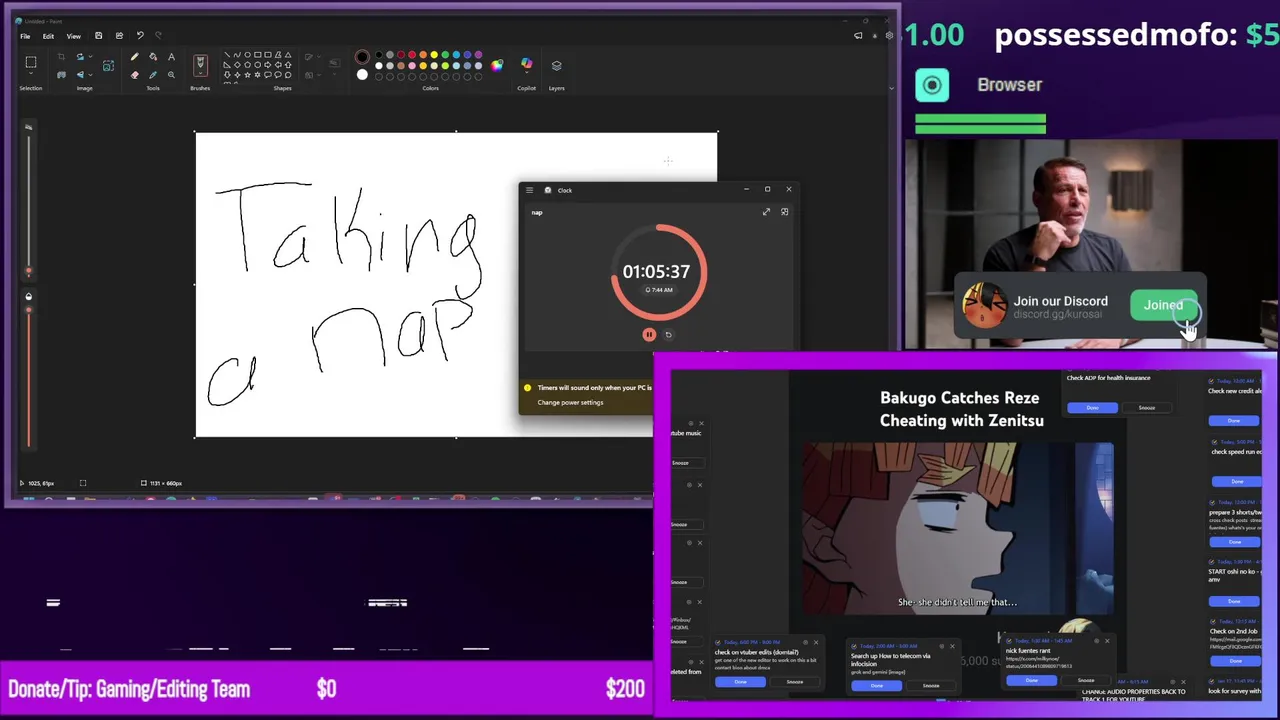Select the Color picker eyedropper tool
This screenshot has width=1280, height=720.
[153, 74]
